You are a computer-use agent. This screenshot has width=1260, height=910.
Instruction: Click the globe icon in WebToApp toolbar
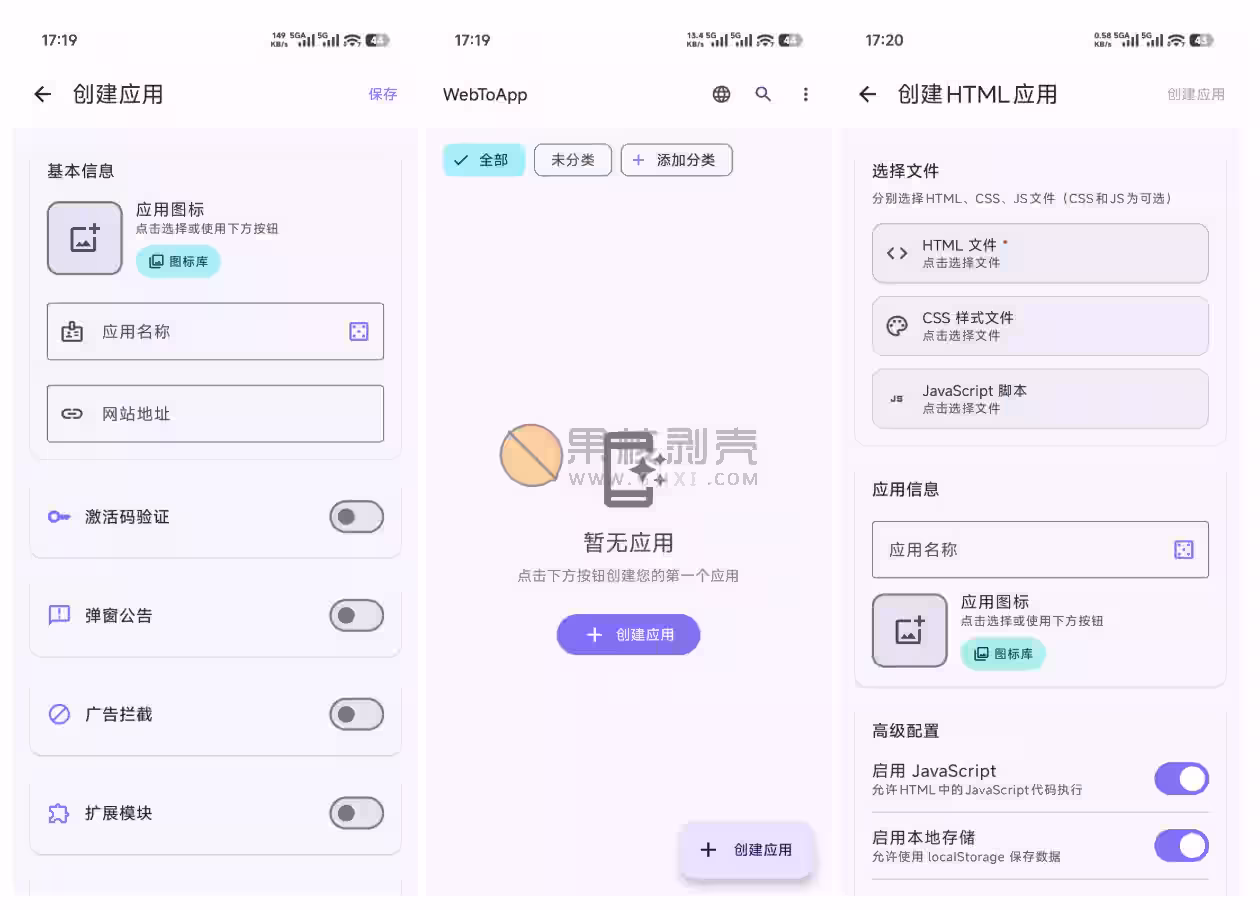pyautogui.click(x=721, y=94)
